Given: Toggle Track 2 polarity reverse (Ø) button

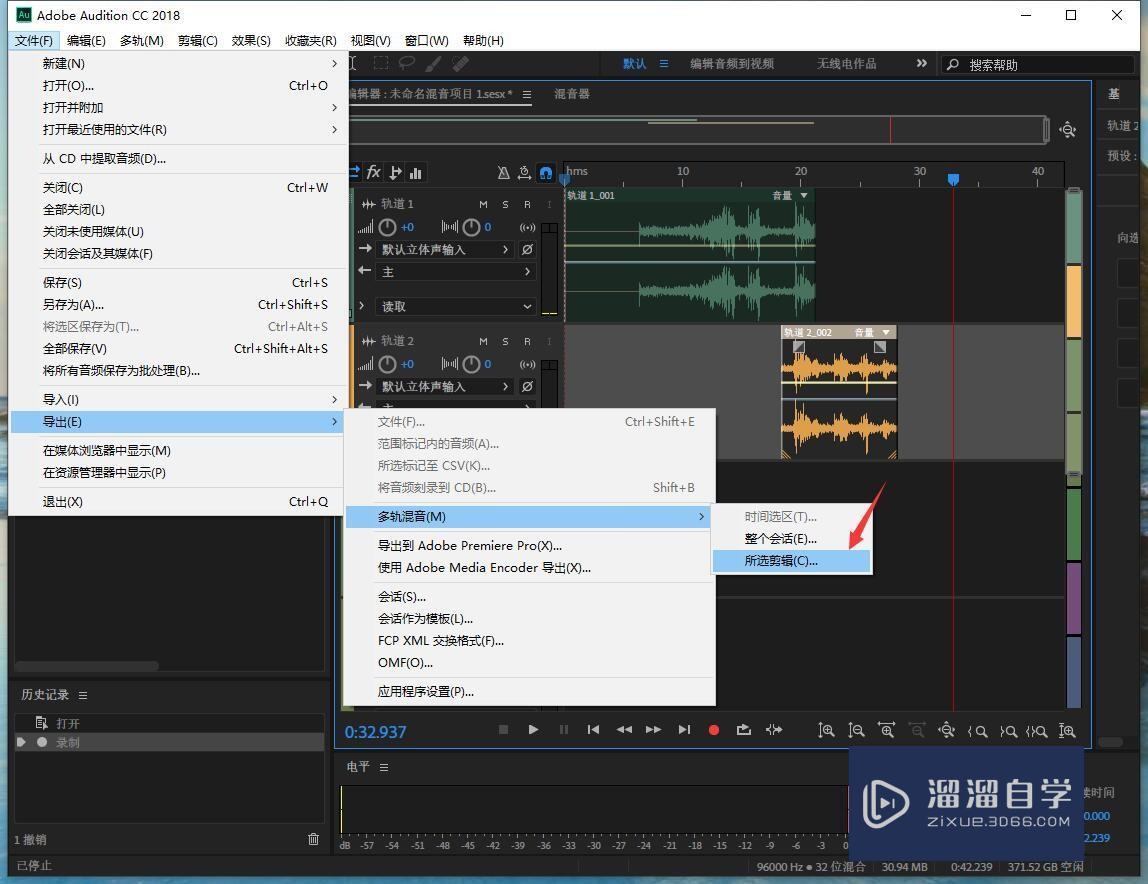Looking at the screenshot, I should pos(527,387).
